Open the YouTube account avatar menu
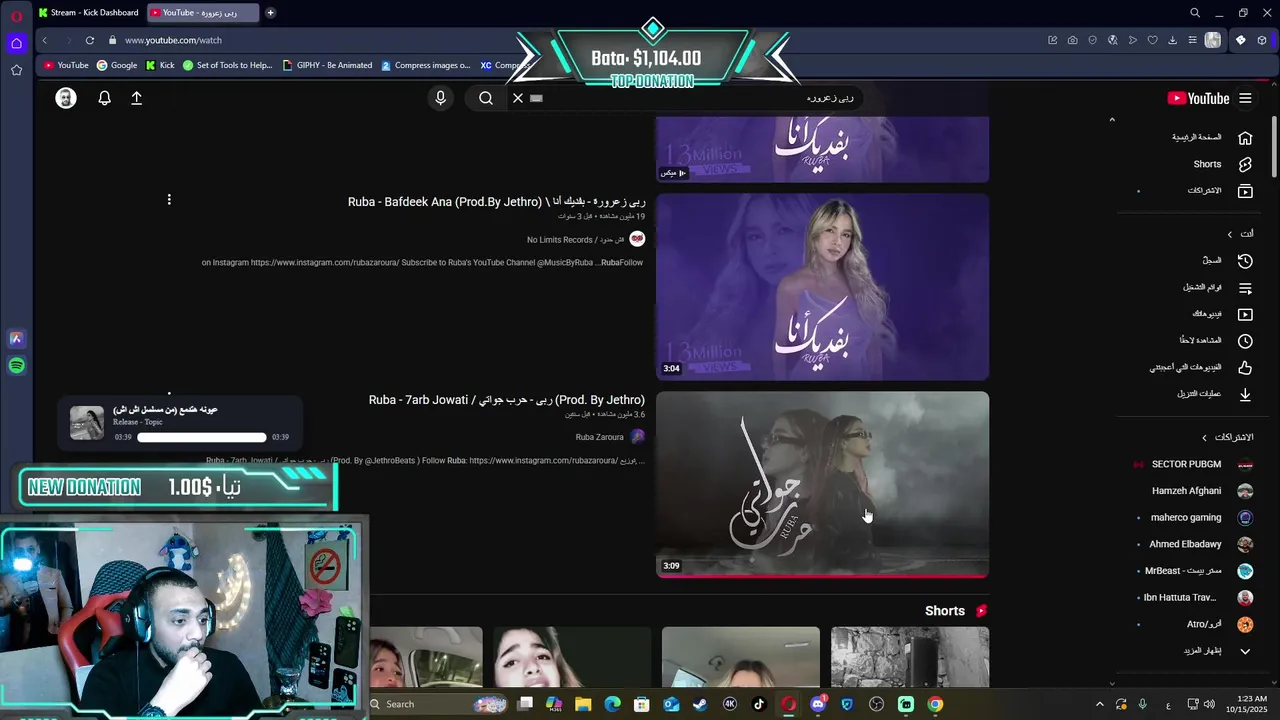Screen dimensions: 1280x720 [x=66, y=98]
